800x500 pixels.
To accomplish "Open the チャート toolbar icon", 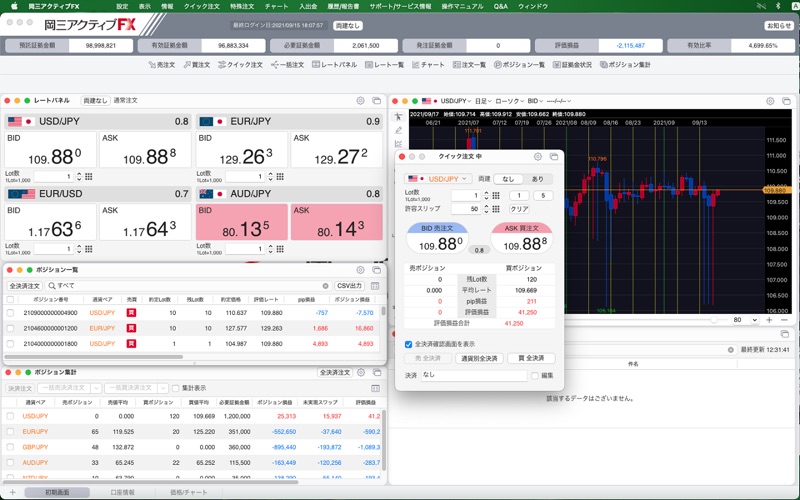I will pyautogui.click(x=428, y=64).
